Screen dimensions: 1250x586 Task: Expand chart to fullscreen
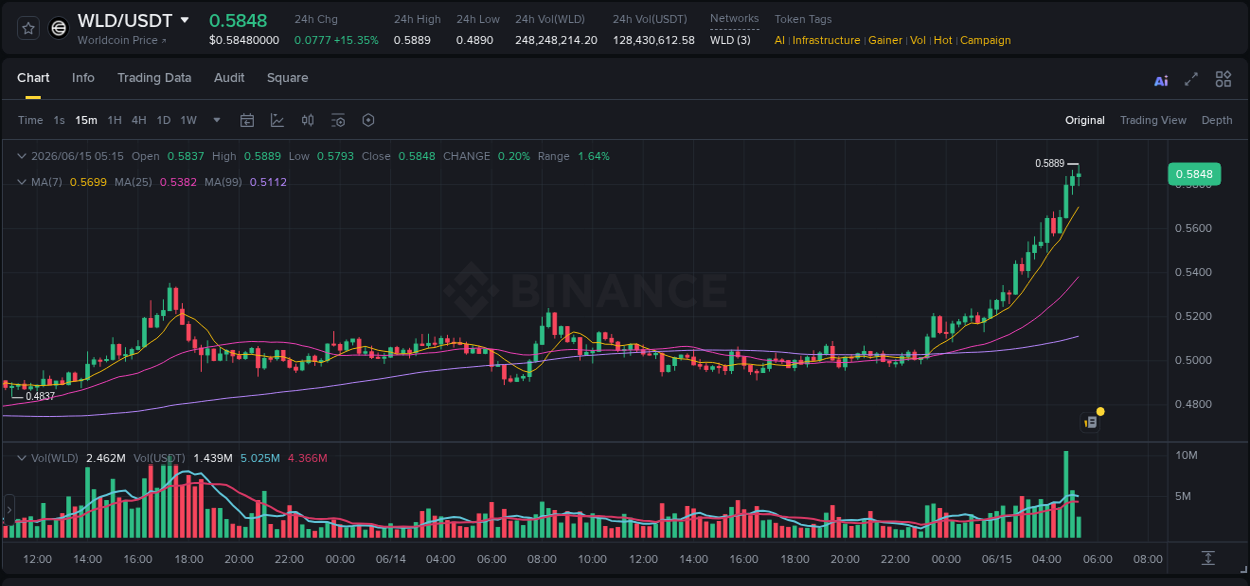[x=1191, y=79]
